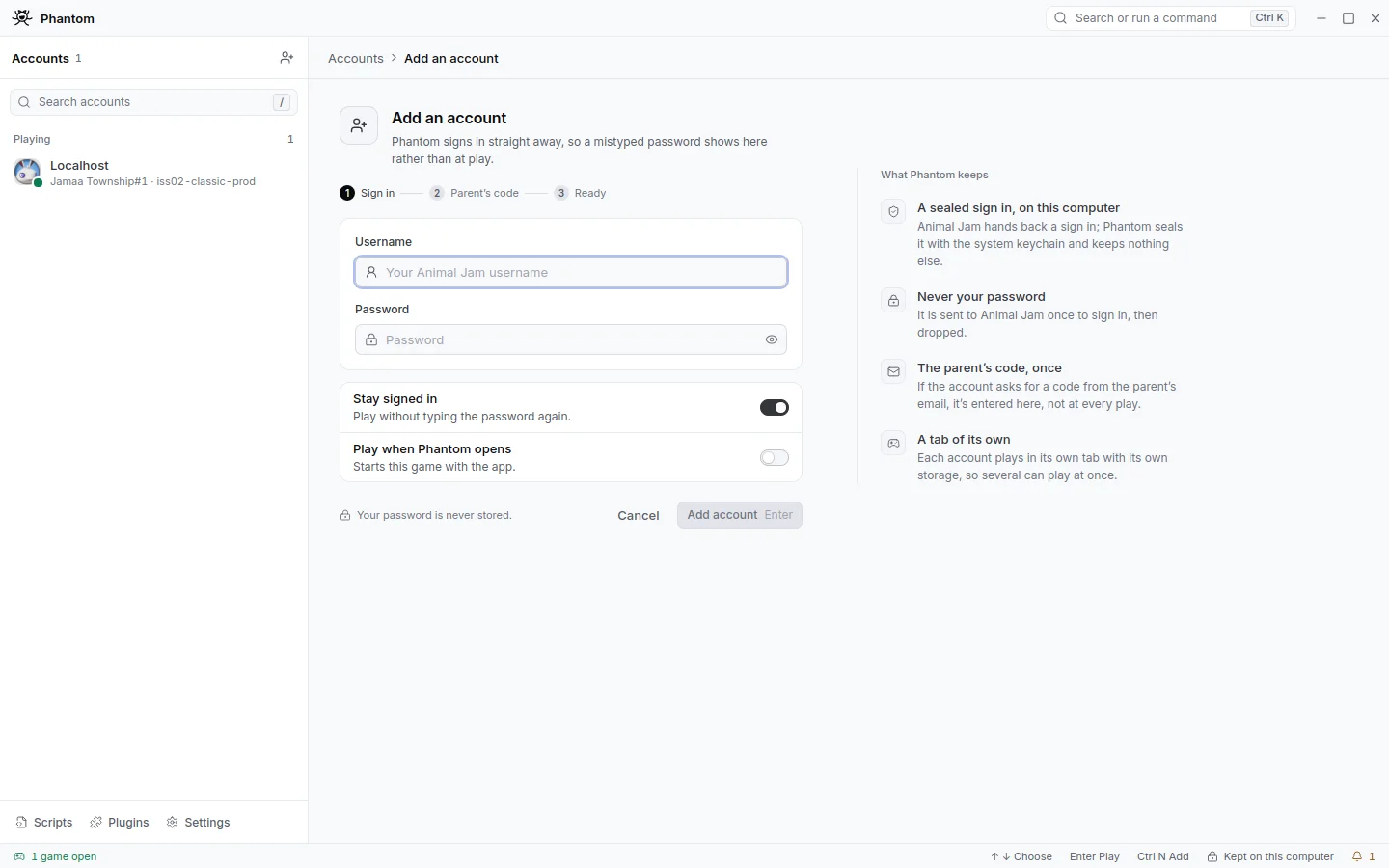Focus the Password input field

[571, 339]
